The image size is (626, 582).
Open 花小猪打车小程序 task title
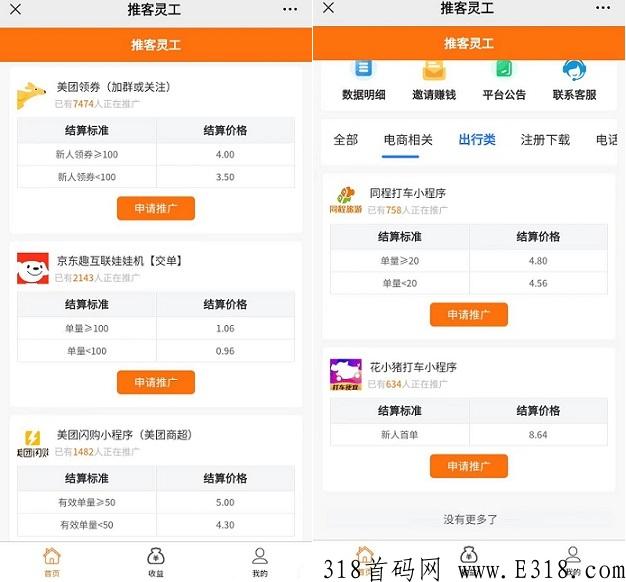pos(413,367)
